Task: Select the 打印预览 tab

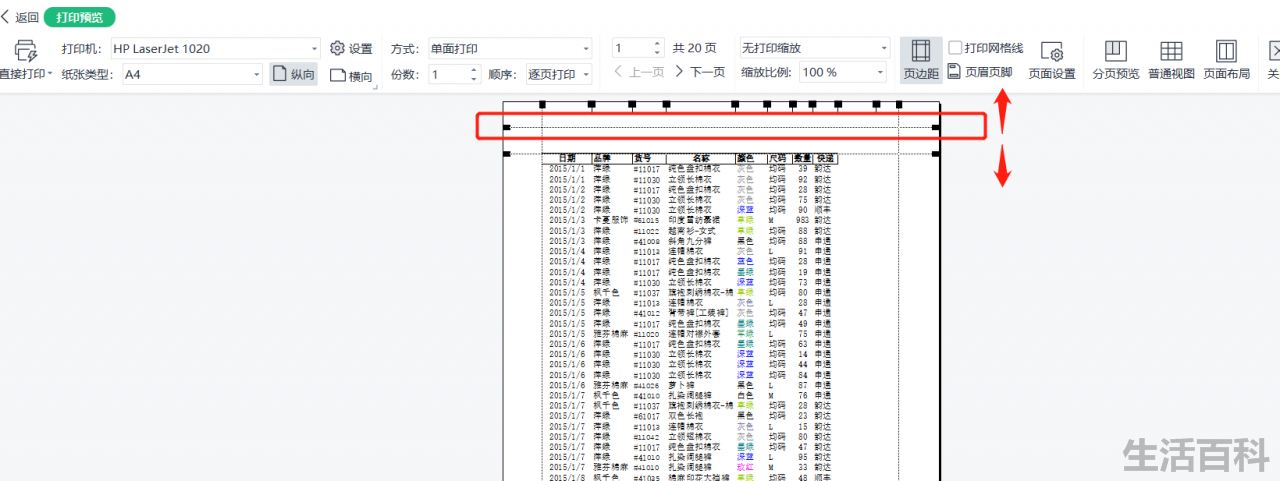Action: coord(80,17)
